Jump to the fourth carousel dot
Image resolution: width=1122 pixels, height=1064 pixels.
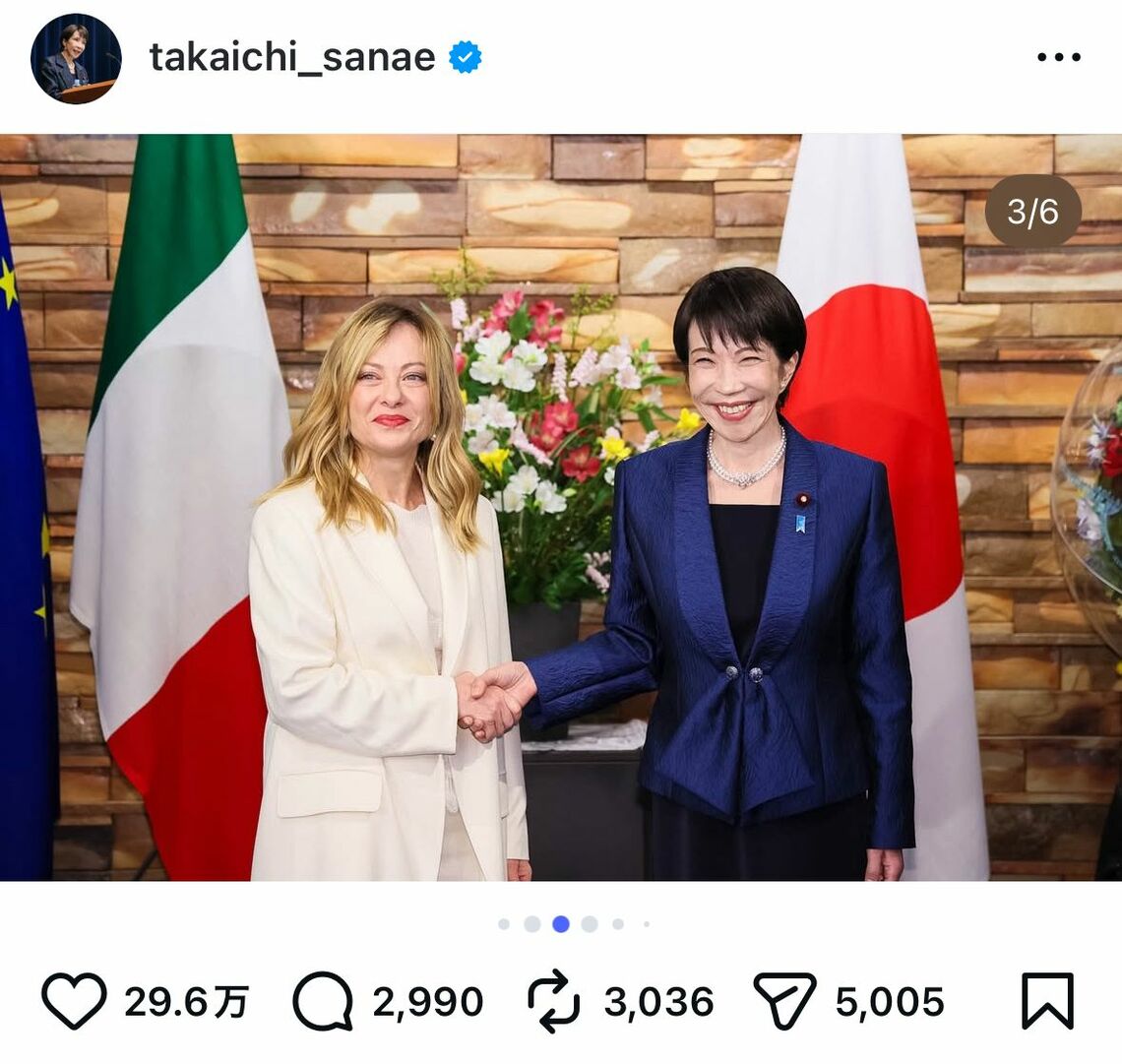tap(590, 924)
